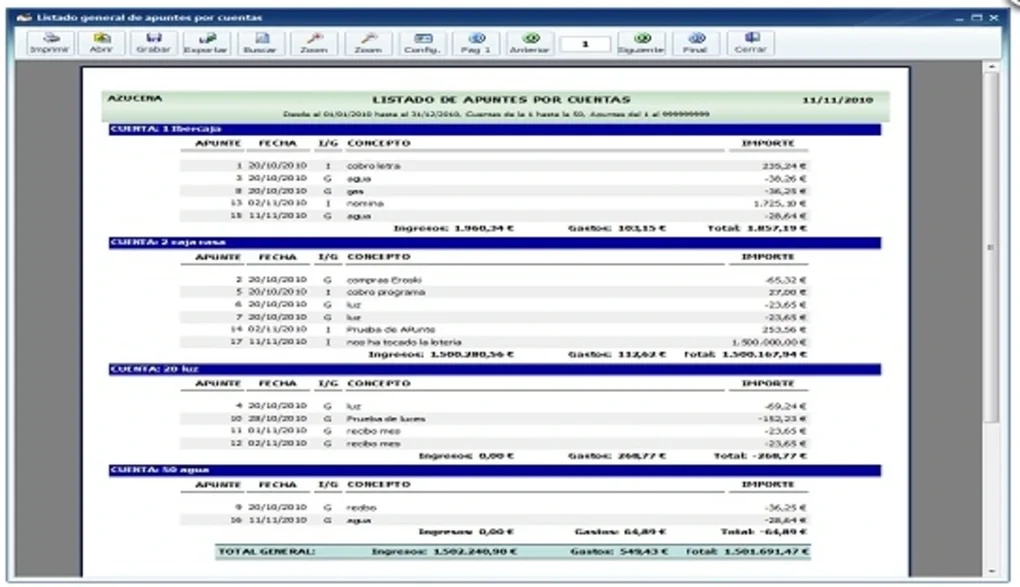Click the 'TOTAL GENERAL:' label

[x=267, y=552]
